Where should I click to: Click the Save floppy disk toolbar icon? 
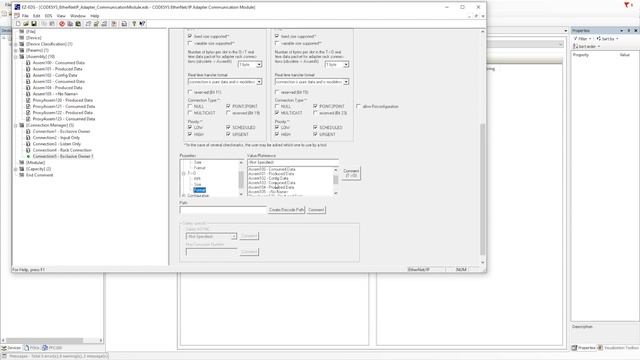click(34, 24)
